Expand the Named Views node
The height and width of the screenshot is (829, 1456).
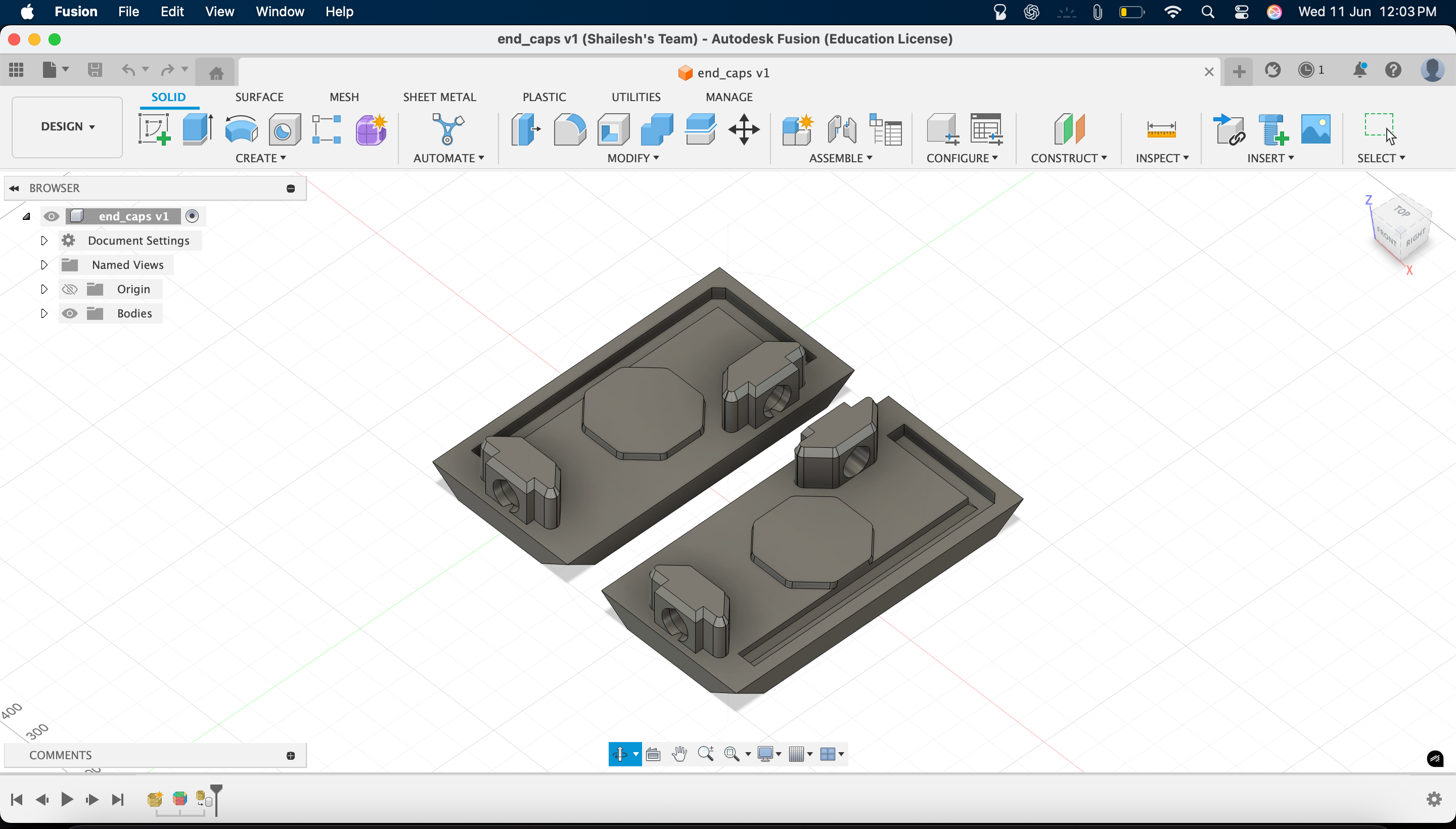click(x=44, y=265)
